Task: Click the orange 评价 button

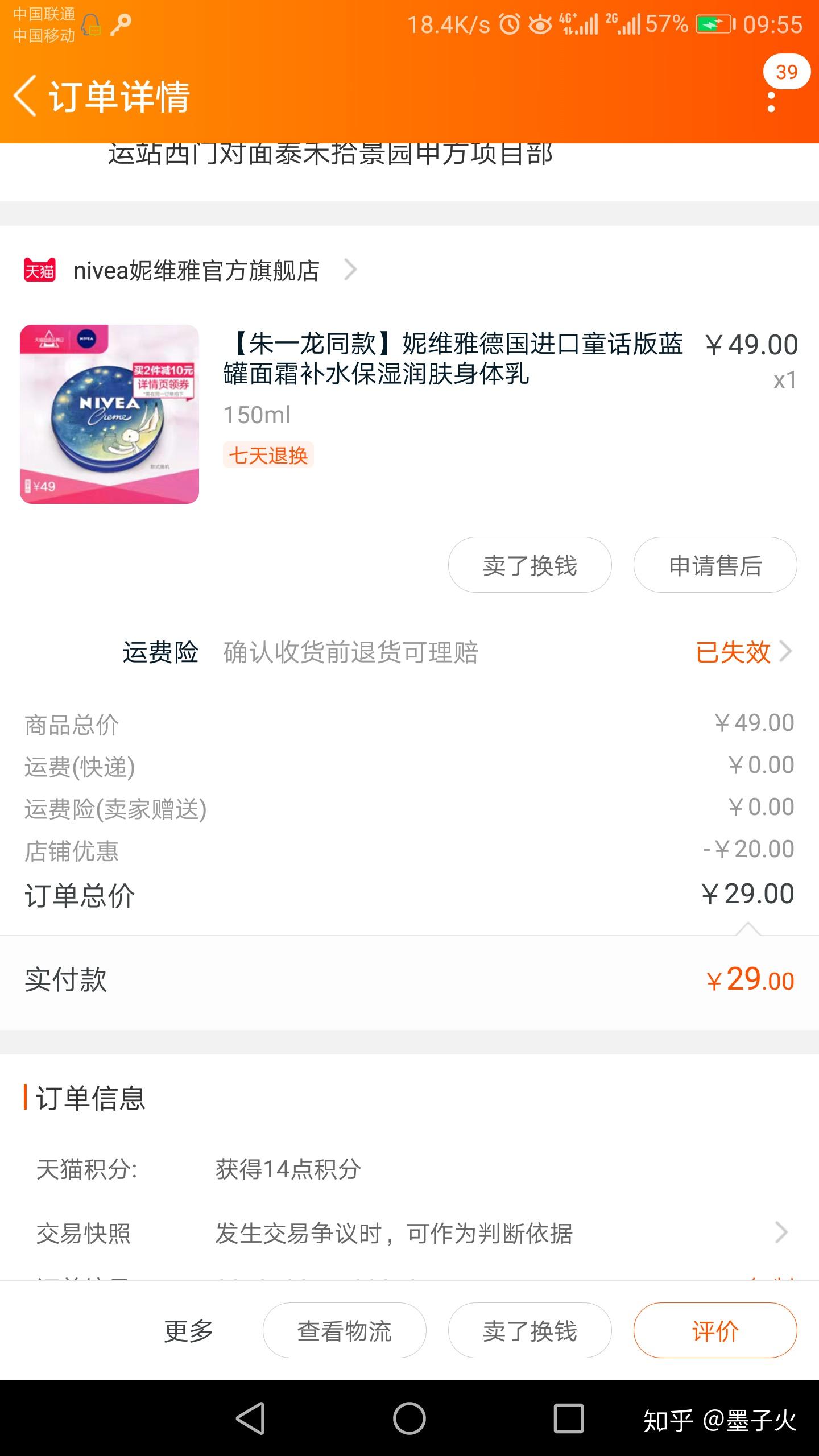Action: pos(715,1331)
